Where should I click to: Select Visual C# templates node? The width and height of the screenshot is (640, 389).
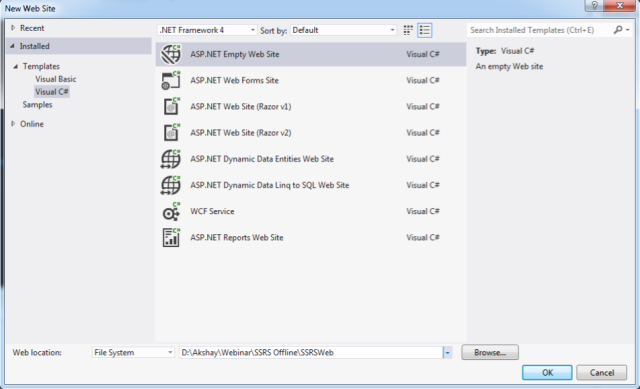click(52, 92)
